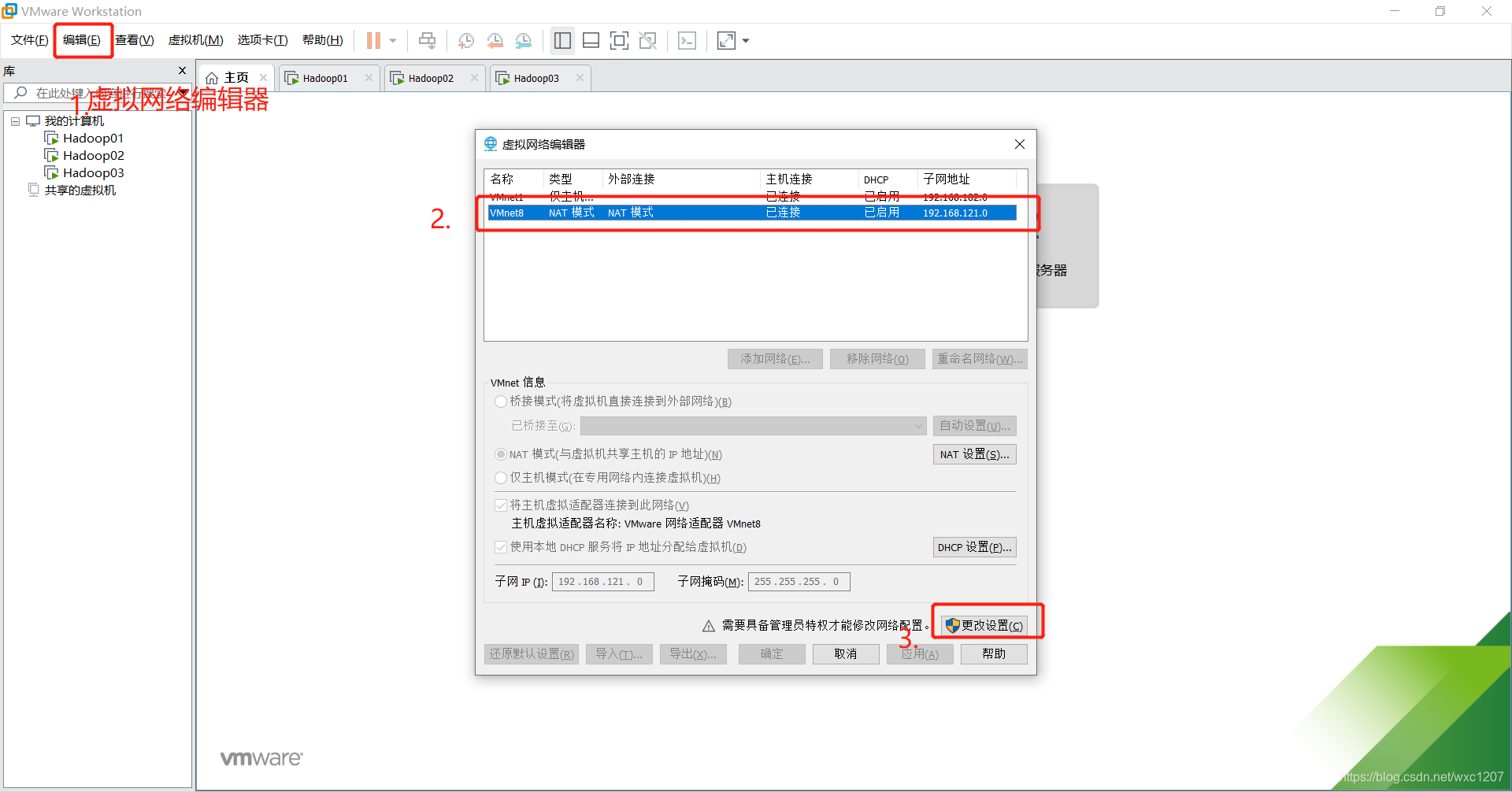Click the 还原默认设置(R) button
1512x792 pixels.
point(532,654)
